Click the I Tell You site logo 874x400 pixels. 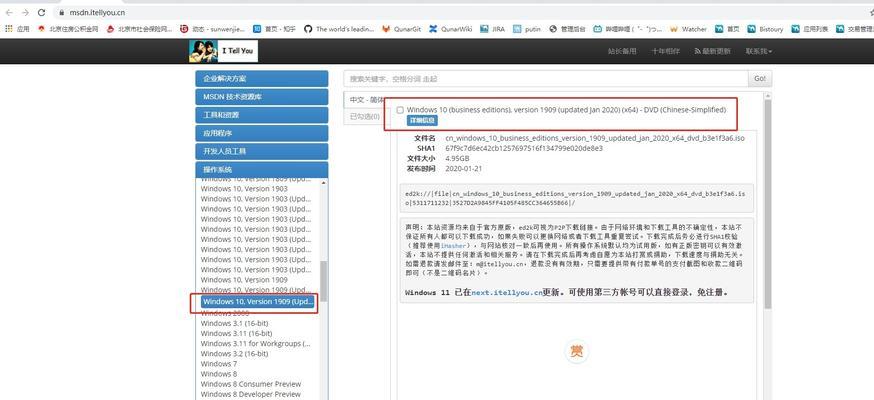click(224, 51)
